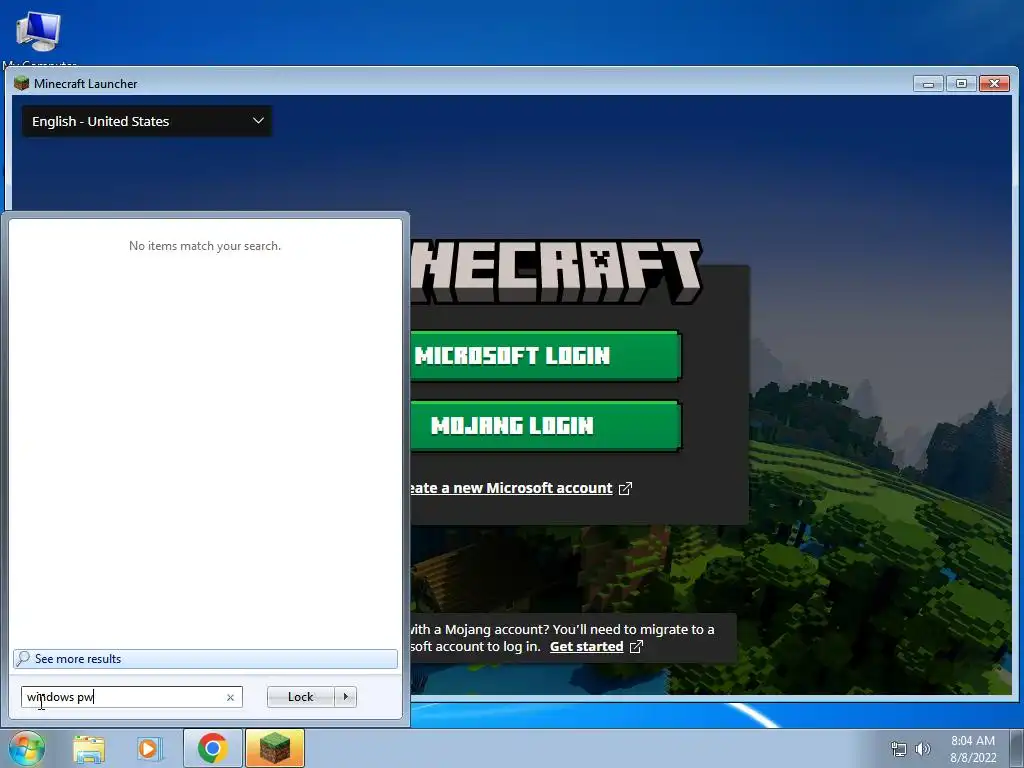Click the magnifier icon beside See more results
Viewport: 1024px width, 768px height.
tap(23, 658)
